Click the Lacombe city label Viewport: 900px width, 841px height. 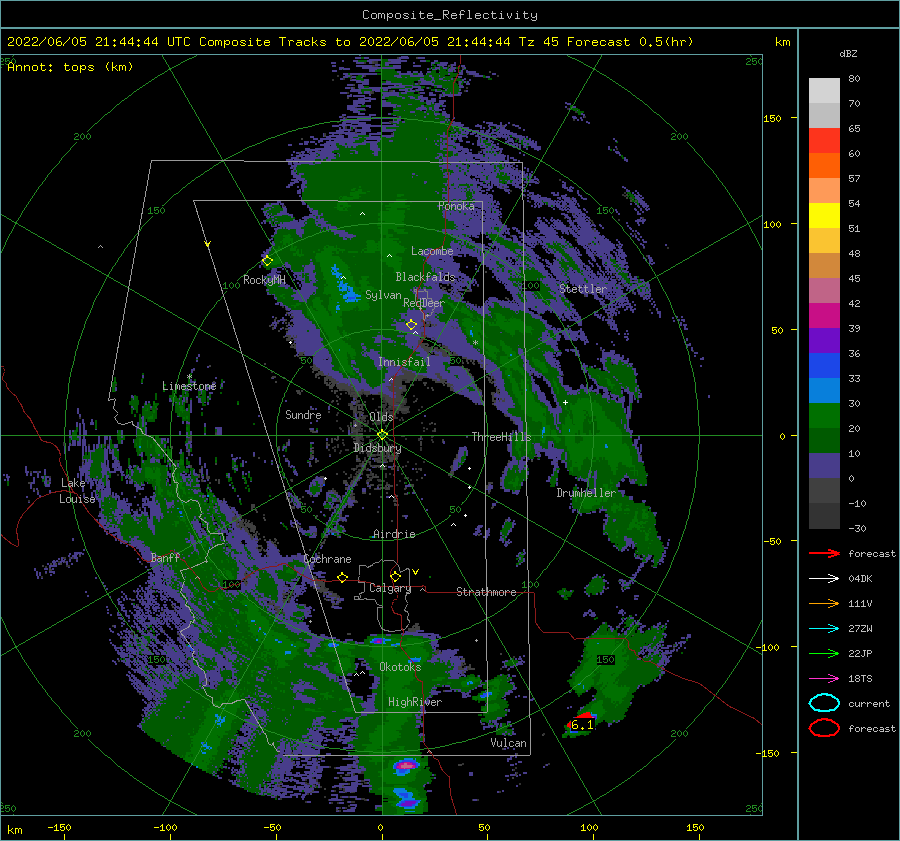432,251
